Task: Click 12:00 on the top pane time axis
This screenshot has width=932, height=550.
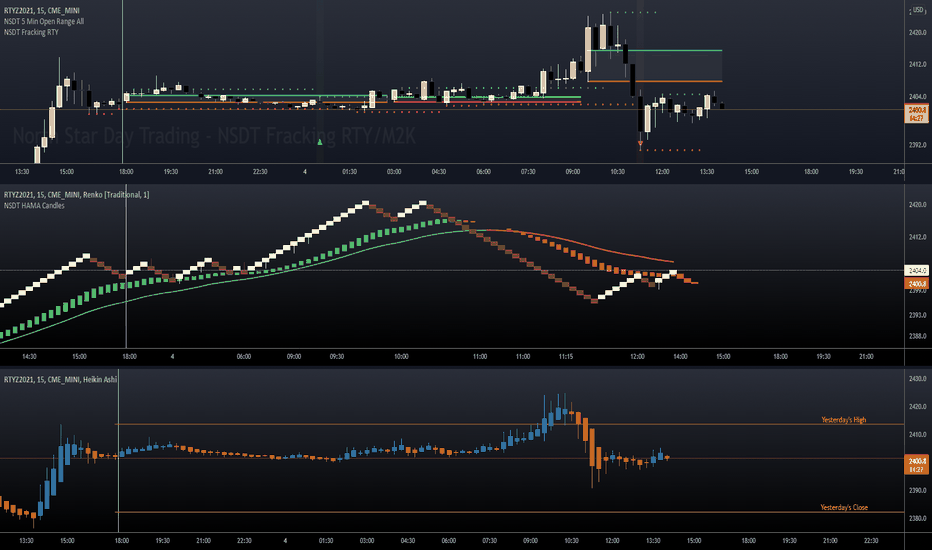Action: [x=662, y=172]
